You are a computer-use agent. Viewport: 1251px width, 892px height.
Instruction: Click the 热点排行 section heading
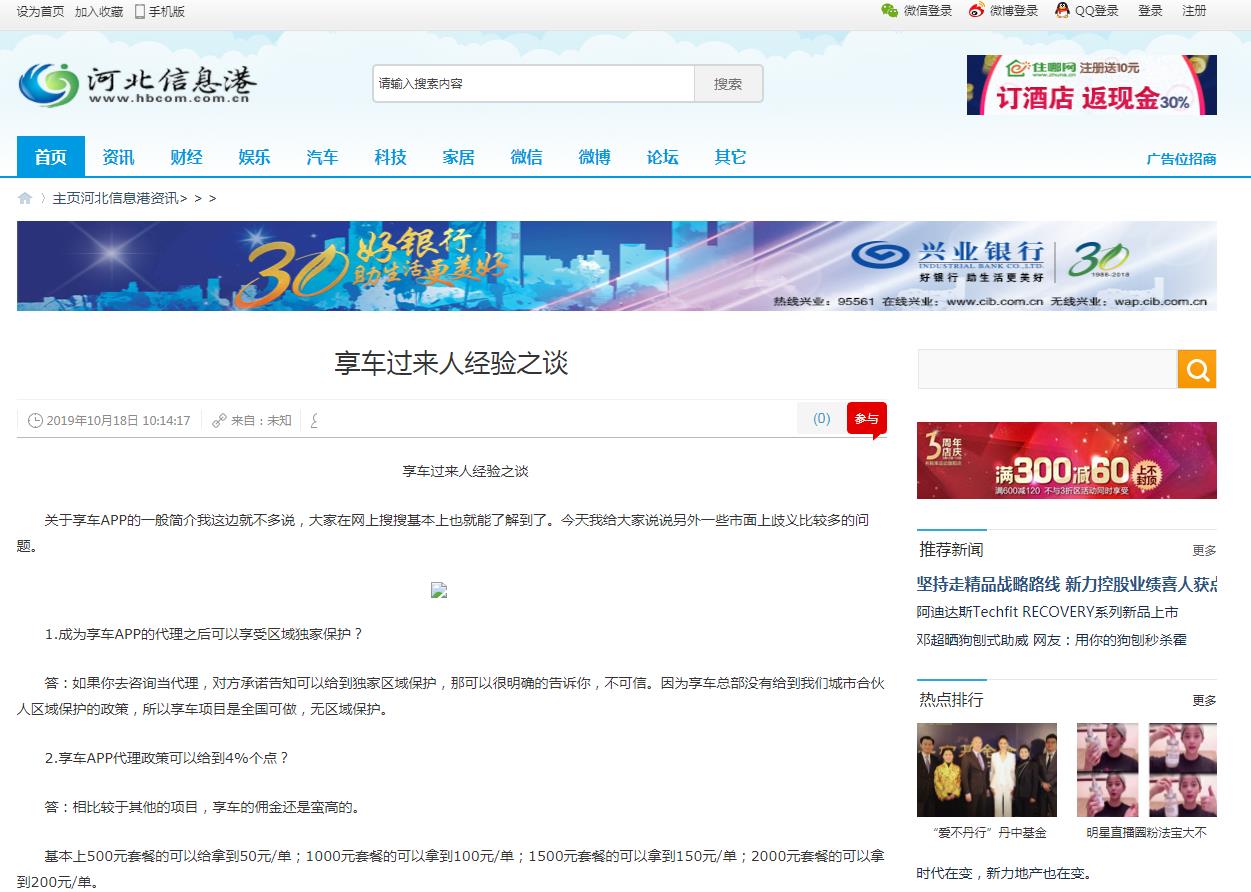pyautogui.click(x=951, y=700)
